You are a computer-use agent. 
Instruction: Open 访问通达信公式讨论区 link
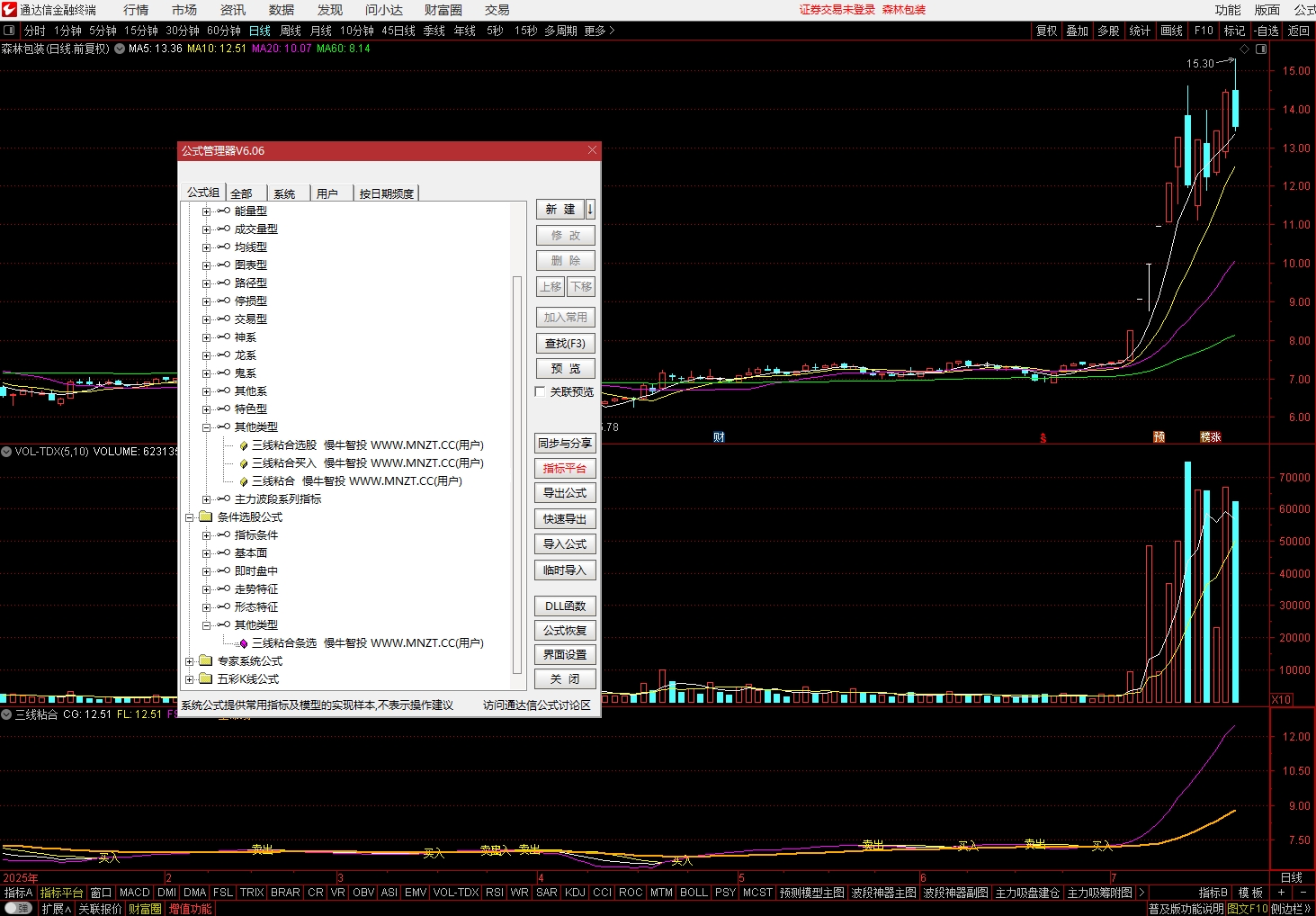coord(537,705)
